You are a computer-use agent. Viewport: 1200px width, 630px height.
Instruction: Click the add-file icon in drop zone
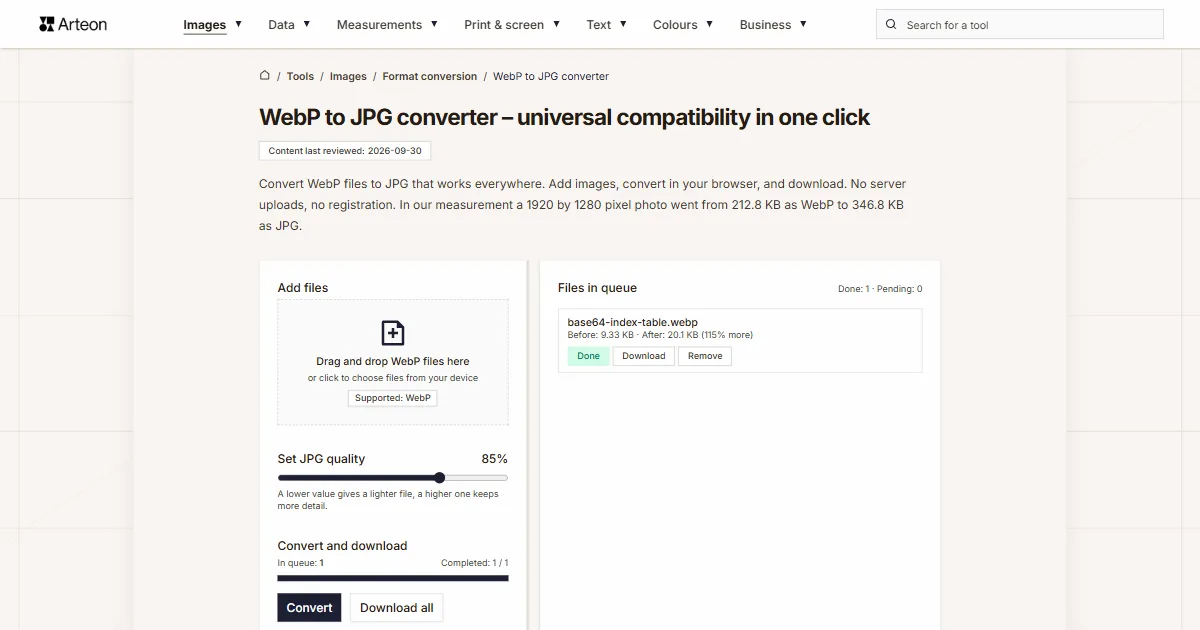point(393,333)
